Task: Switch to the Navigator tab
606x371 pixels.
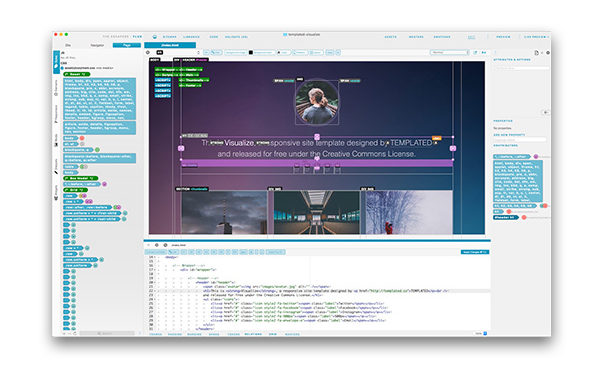Action: [x=97, y=45]
